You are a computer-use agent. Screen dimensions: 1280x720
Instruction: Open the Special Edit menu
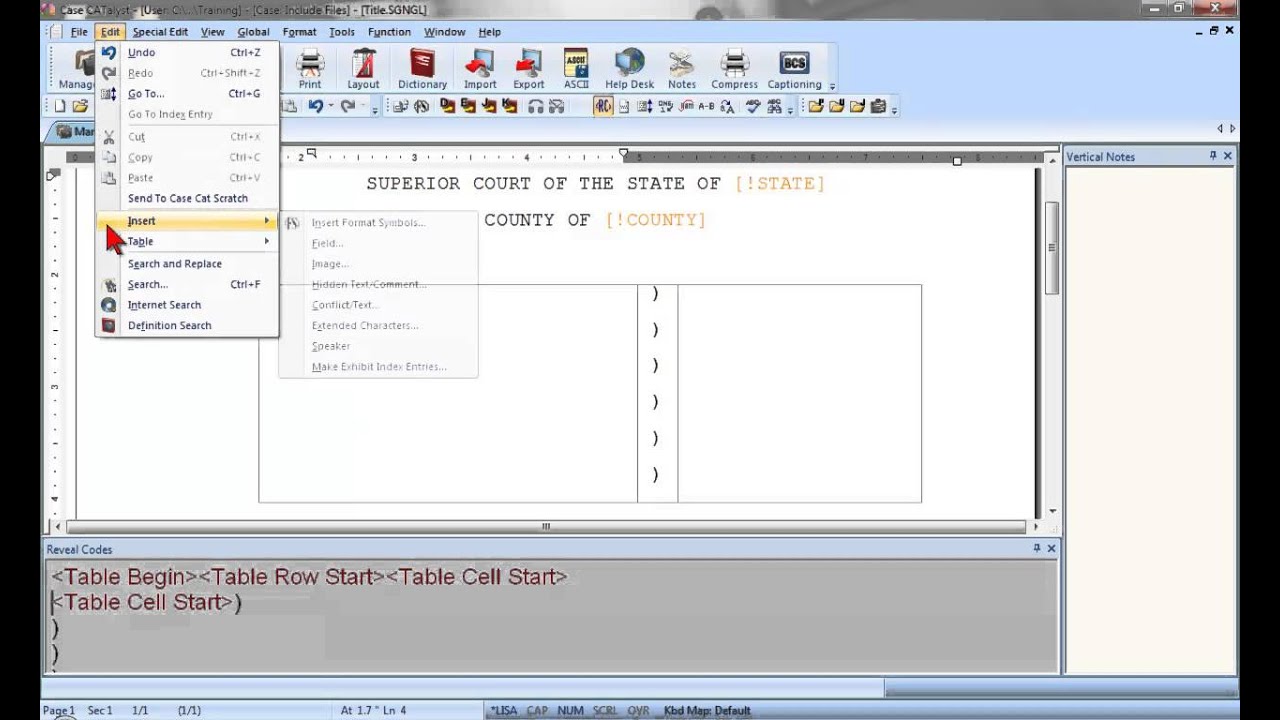160,32
